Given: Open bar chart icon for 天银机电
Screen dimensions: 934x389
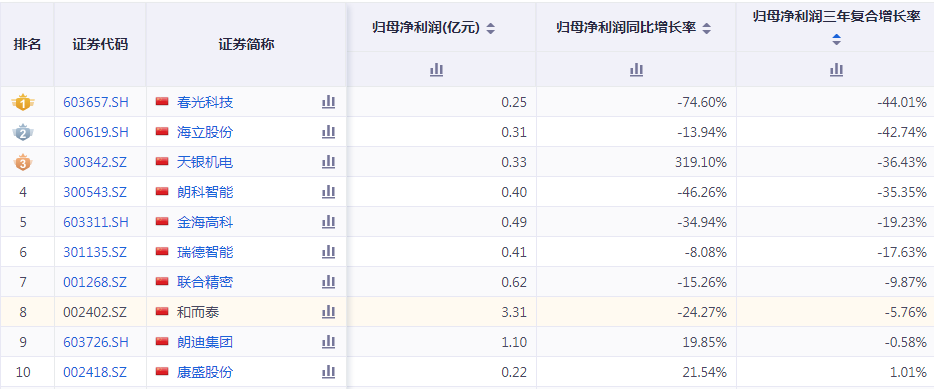Looking at the screenshot, I should 328,161.
